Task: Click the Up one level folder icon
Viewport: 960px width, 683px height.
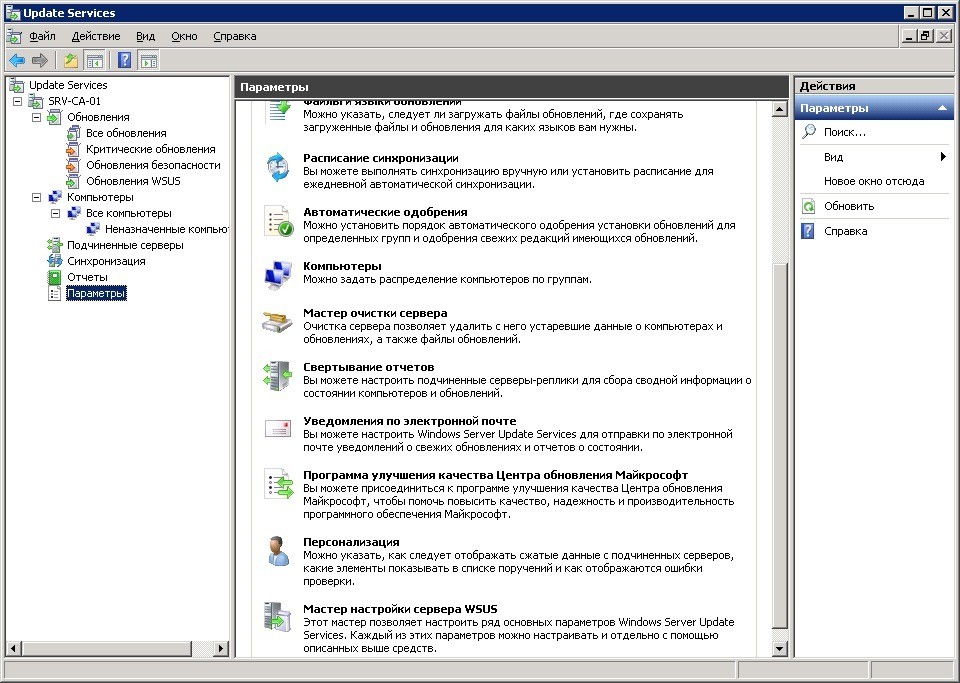Action: [x=71, y=60]
